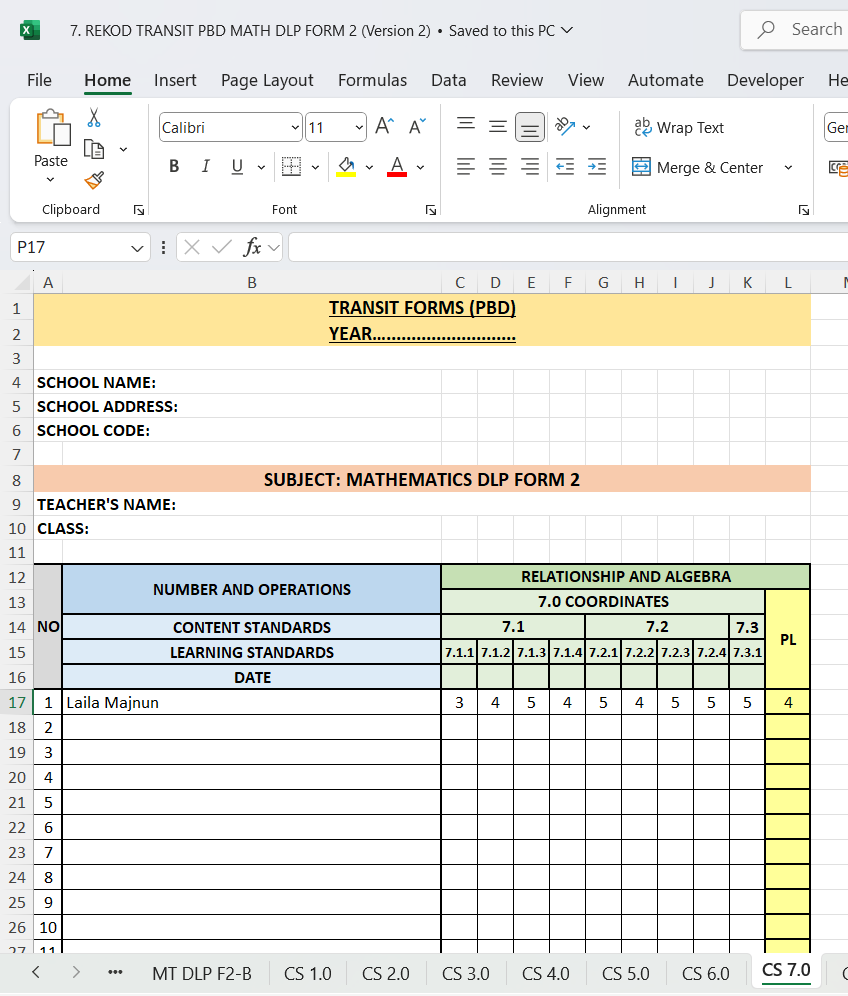Apply Top Align to cells
This screenshot has height=996, width=848.
(466, 126)
